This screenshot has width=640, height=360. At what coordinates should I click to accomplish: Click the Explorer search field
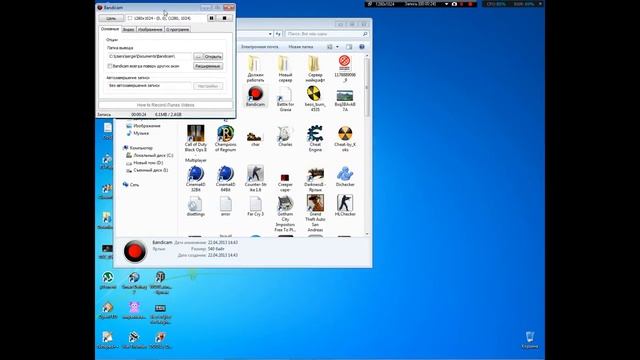[327, 34]
